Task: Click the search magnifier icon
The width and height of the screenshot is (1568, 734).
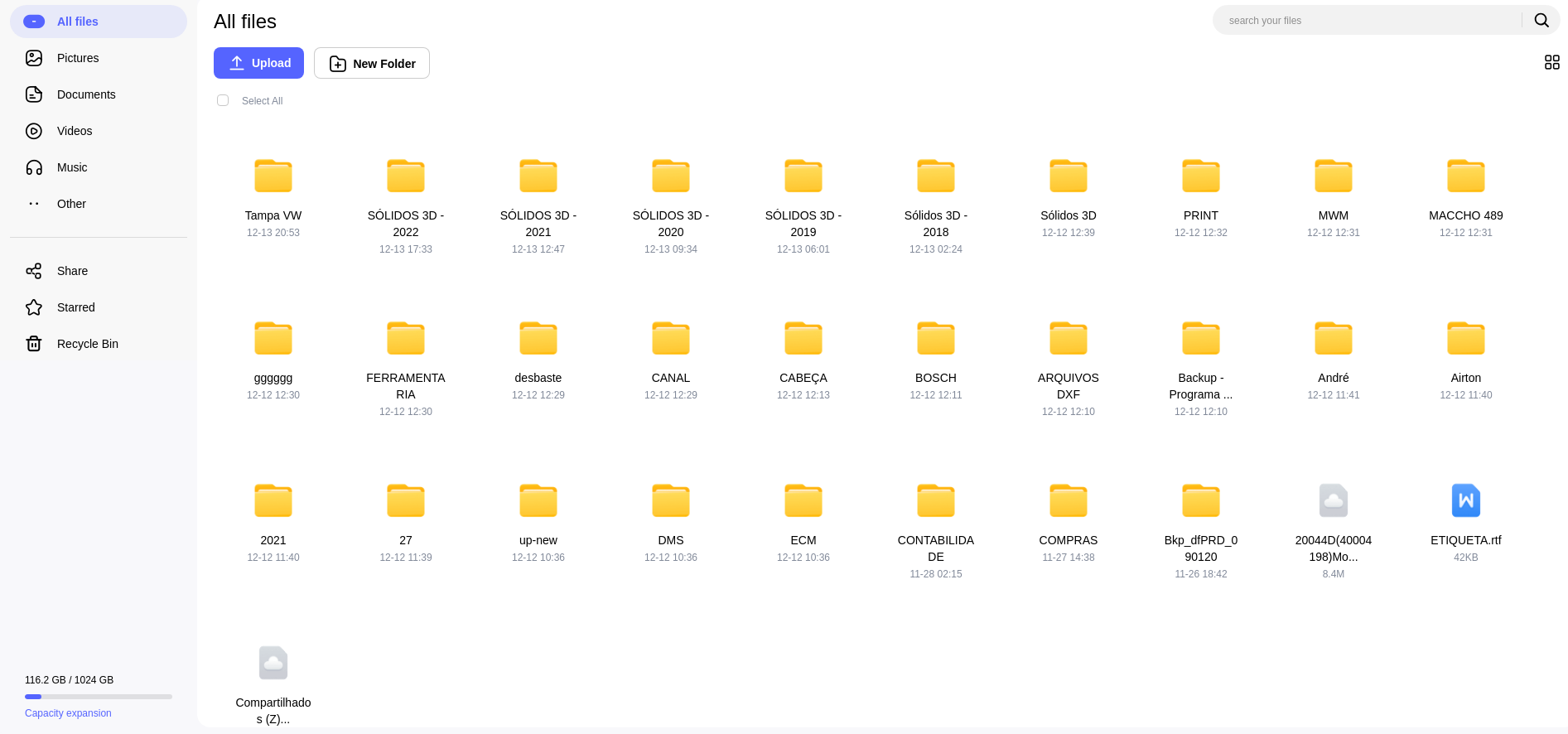Action: pos(1541,20)
